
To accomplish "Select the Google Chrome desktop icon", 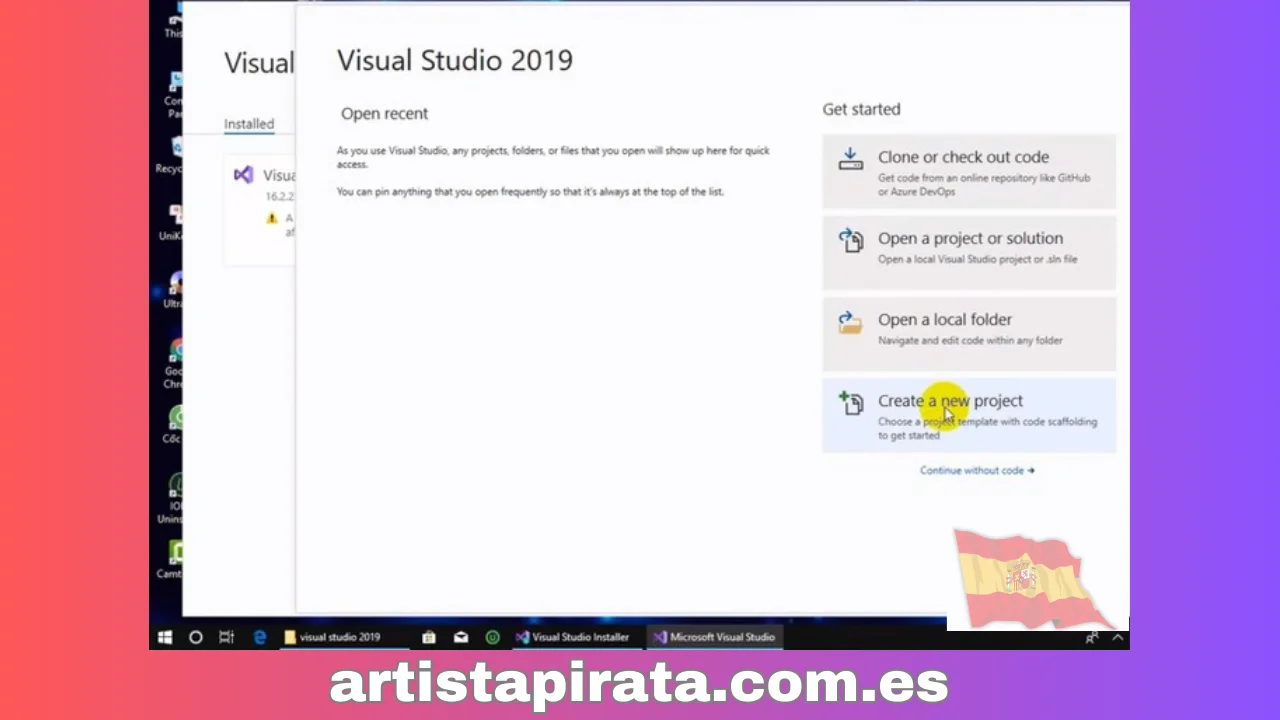I will point(173,364).
